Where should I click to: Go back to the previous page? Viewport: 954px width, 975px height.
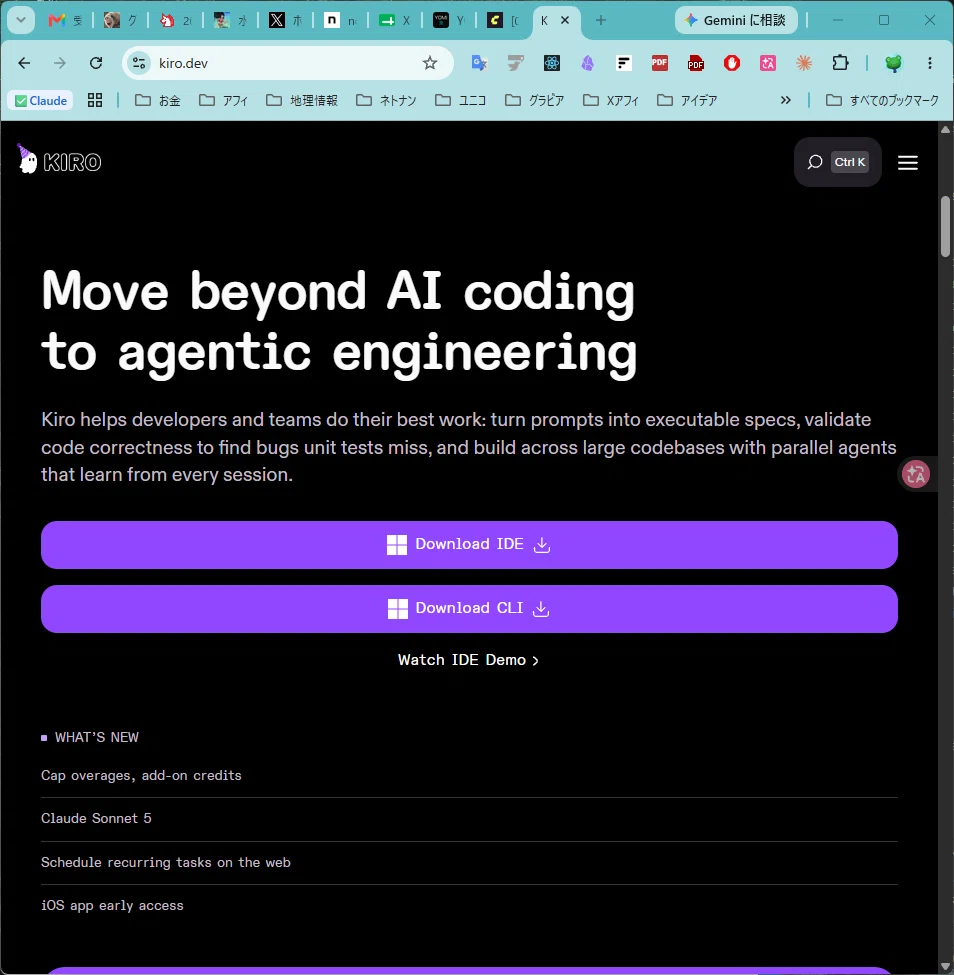24,63
